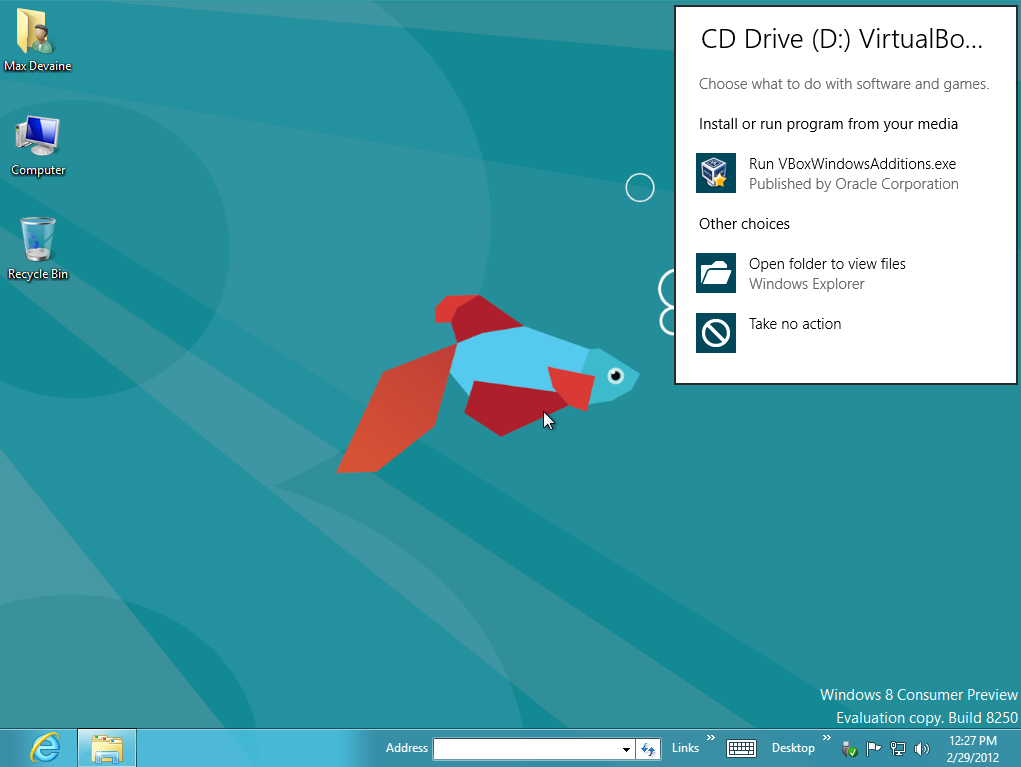Open the clock showing 12:27 PM
This screenshot has width=1021, height=767.
click(x=973, y=749)
